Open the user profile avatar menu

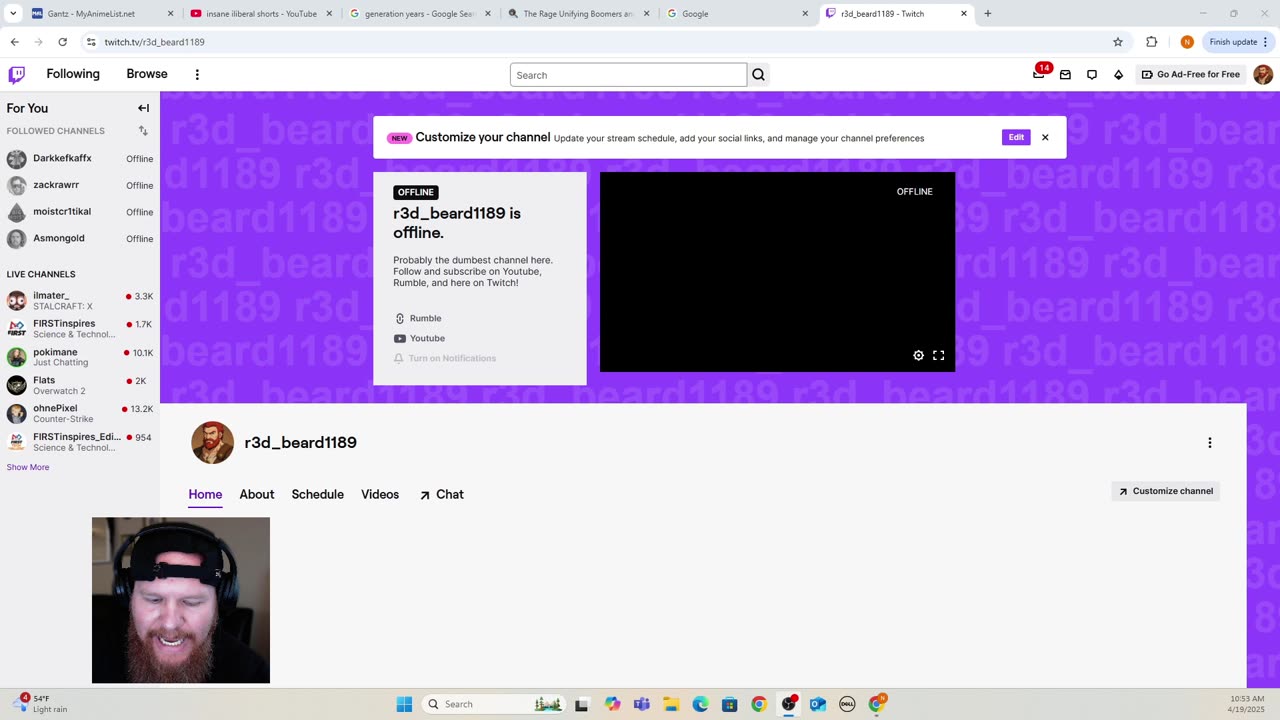pos(1263,74)
